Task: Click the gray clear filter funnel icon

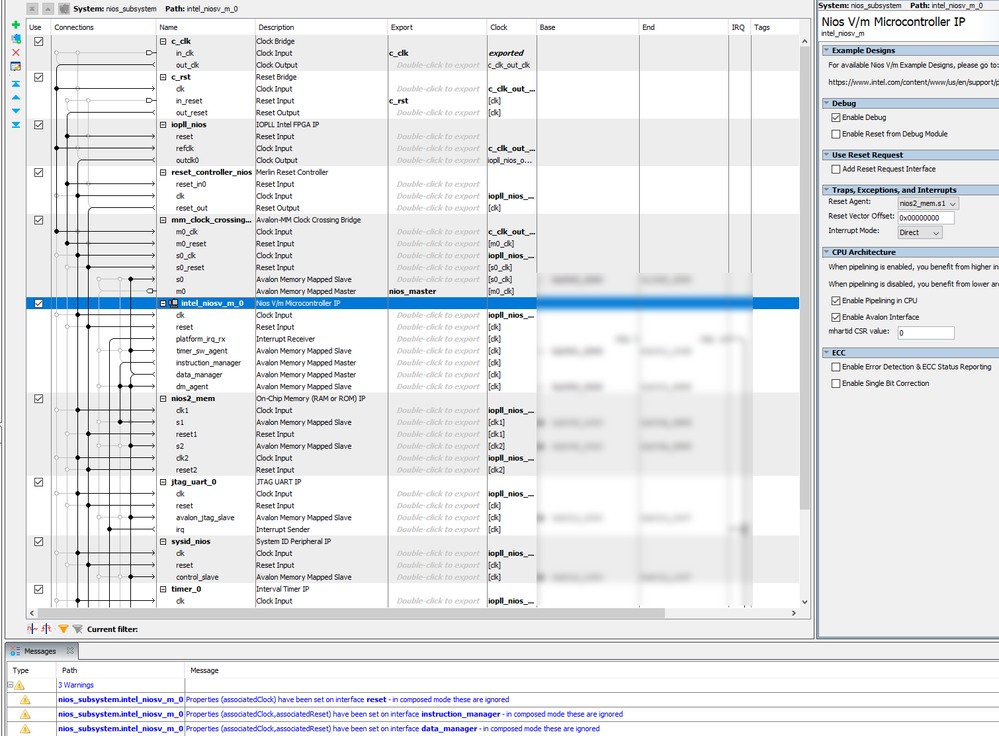Action: click(x=77, y=629)
